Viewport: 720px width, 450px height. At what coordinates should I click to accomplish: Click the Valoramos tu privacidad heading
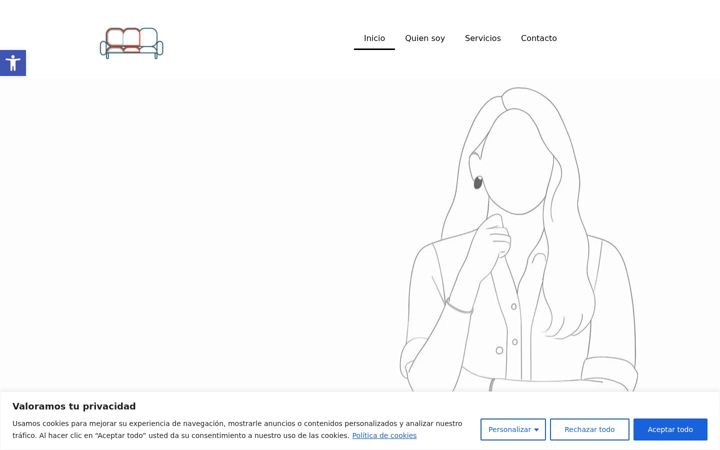point(74,406)
